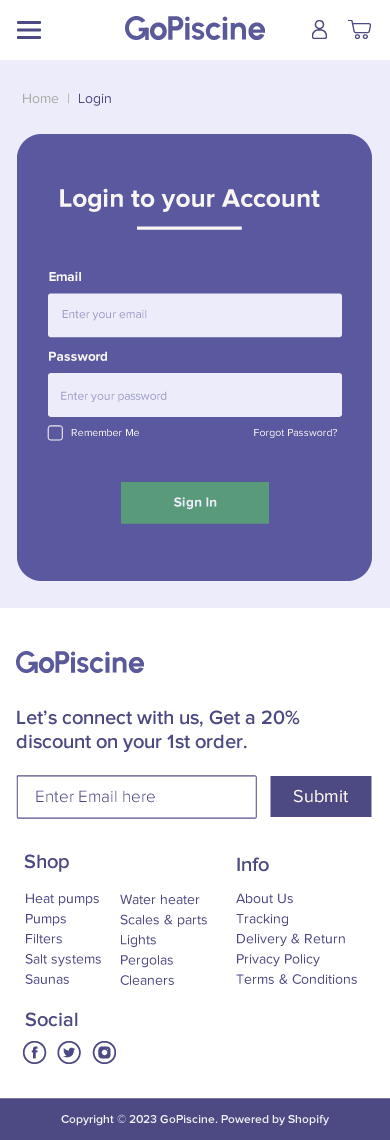Open the shopping cart icon
390x1140 pixels.
tap(360, 29)
